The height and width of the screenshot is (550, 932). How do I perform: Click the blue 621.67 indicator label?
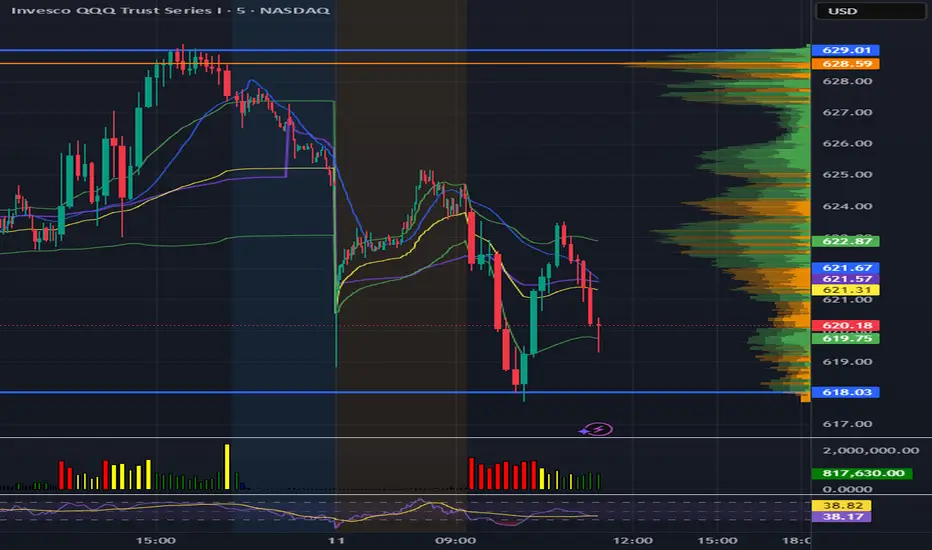pyautogui.click(x=846, y=268)
